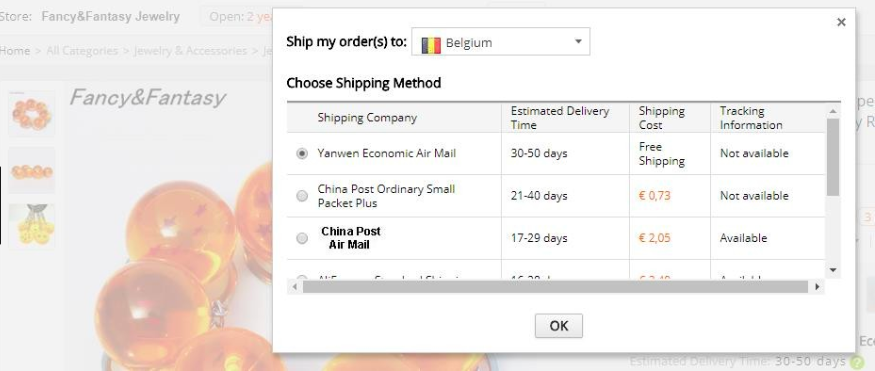This screenshot has width=875, height=371.
Task: Close the shipping method dialog
Action: tap(841, 22)
